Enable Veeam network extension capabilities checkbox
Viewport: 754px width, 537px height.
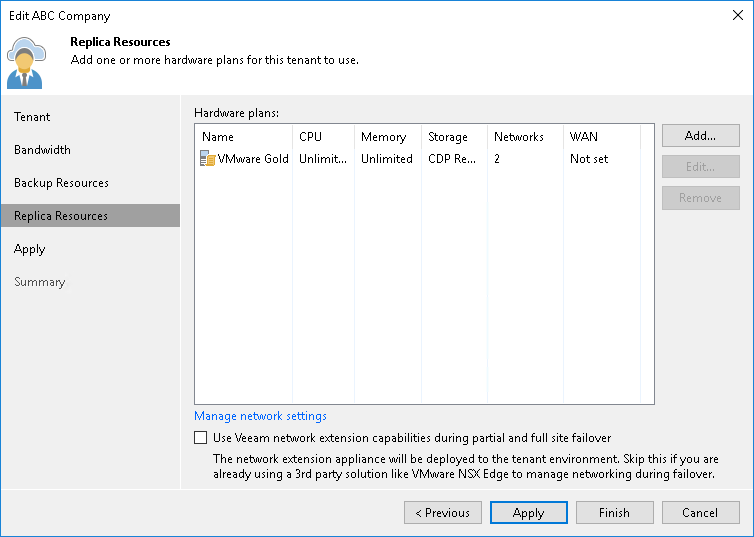coord(201,438)
